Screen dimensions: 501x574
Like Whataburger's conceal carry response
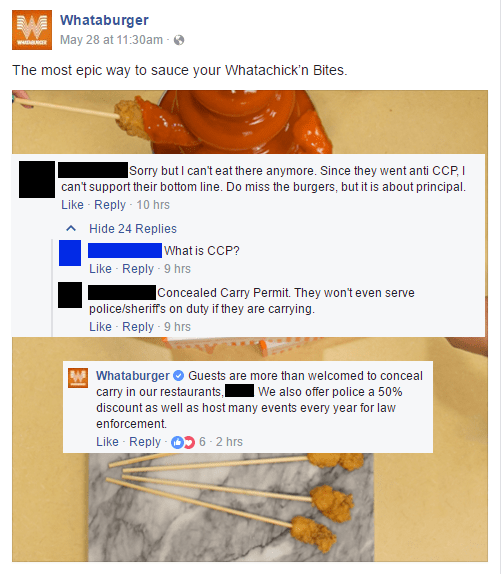[x=107, y=442]
